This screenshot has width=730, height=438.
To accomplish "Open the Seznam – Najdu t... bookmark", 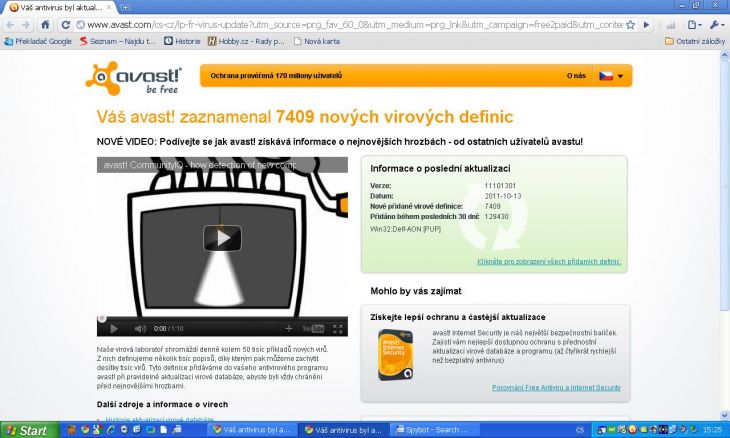I will point(117,41).
